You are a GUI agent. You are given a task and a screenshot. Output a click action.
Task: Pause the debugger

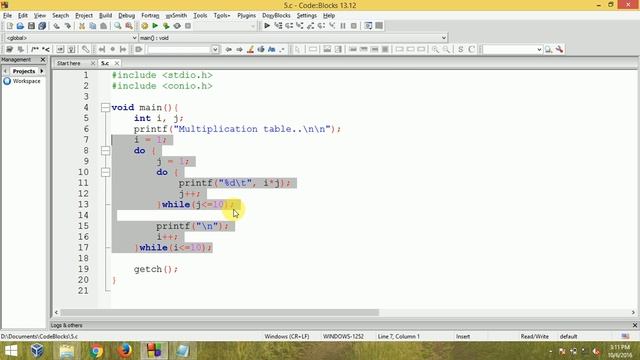pyautogui.click(x=343, y=26)
